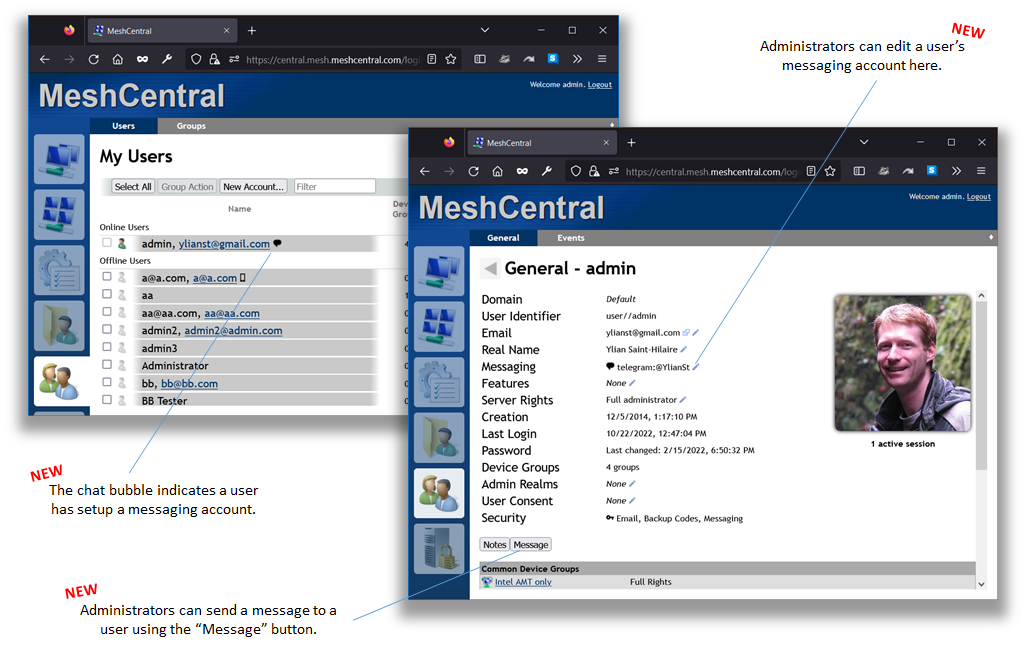This screenshot has height=648, width=1026.
Task: Click the pencil icon beside Server Rights
Action: tap(684, 399)
